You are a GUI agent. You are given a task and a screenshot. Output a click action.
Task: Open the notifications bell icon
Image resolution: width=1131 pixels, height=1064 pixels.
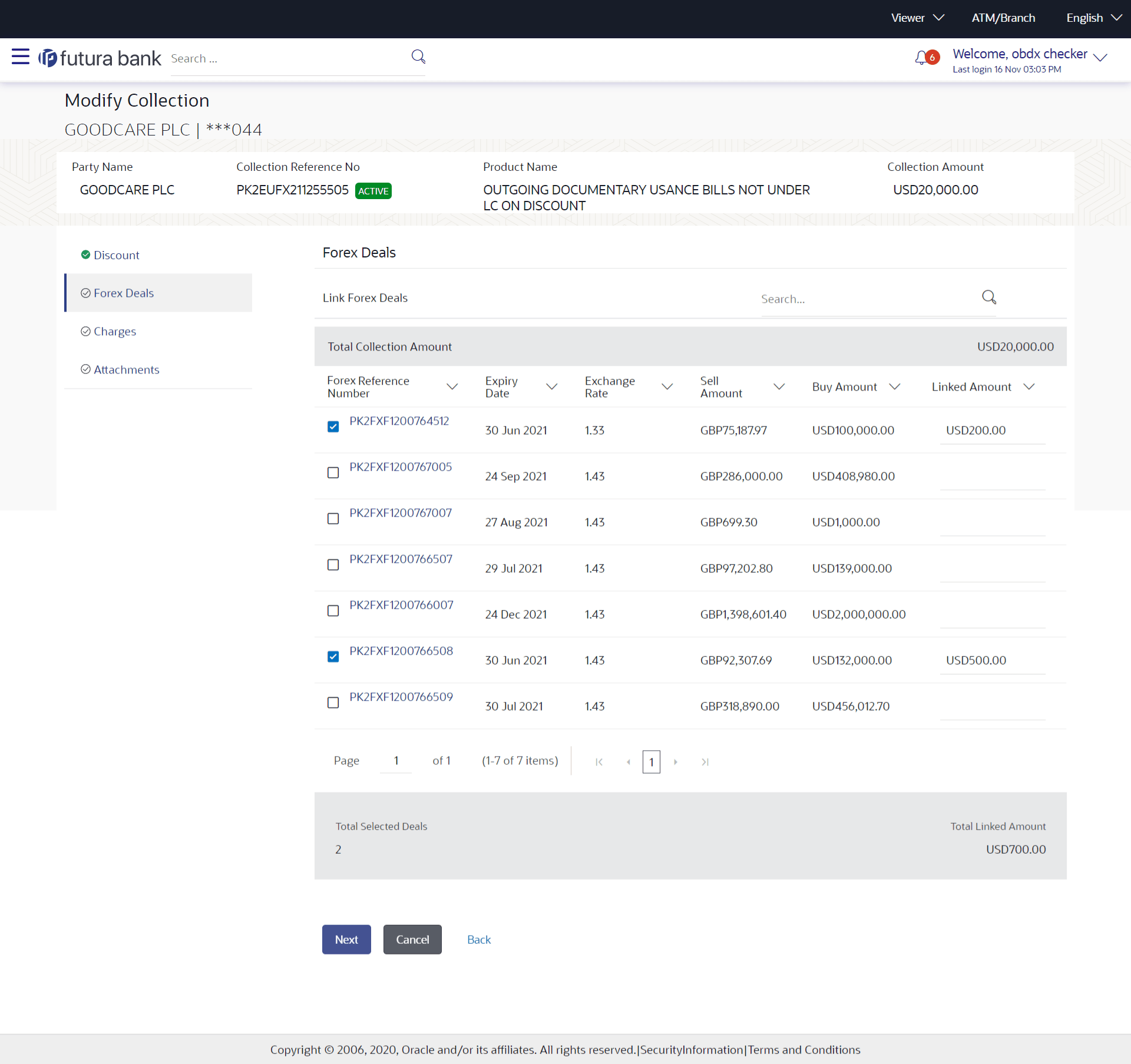921,58
